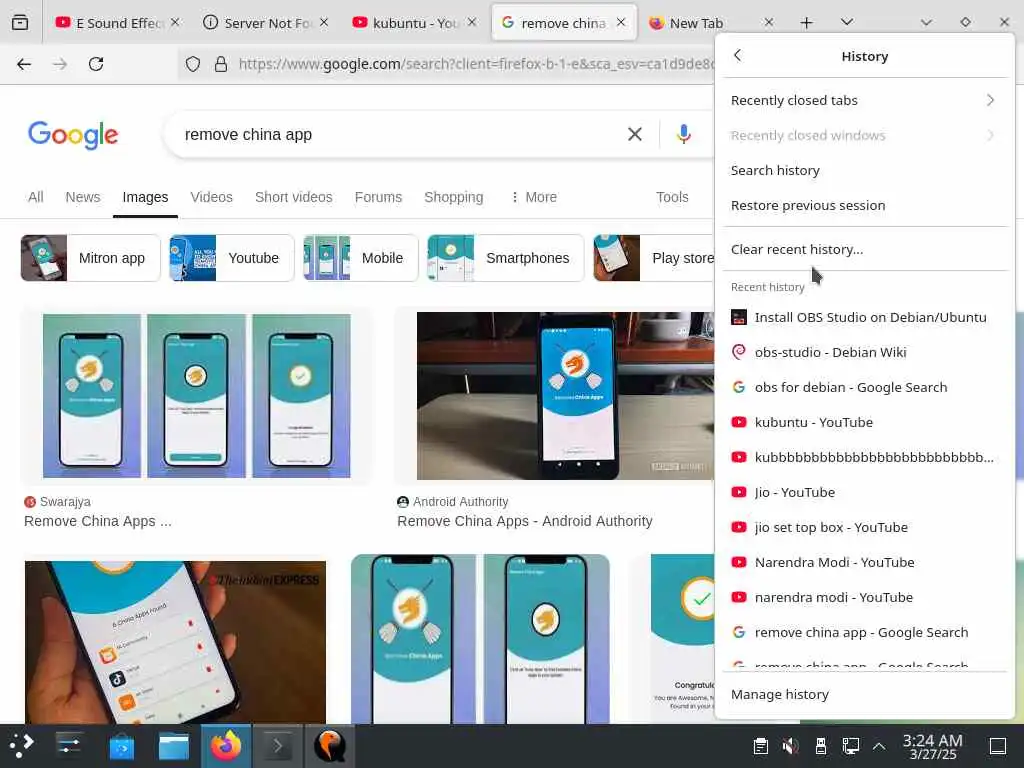Select the Short videos filter
Image resolution: width=1024 pixels, height=768 pixels.
[293, 197]
